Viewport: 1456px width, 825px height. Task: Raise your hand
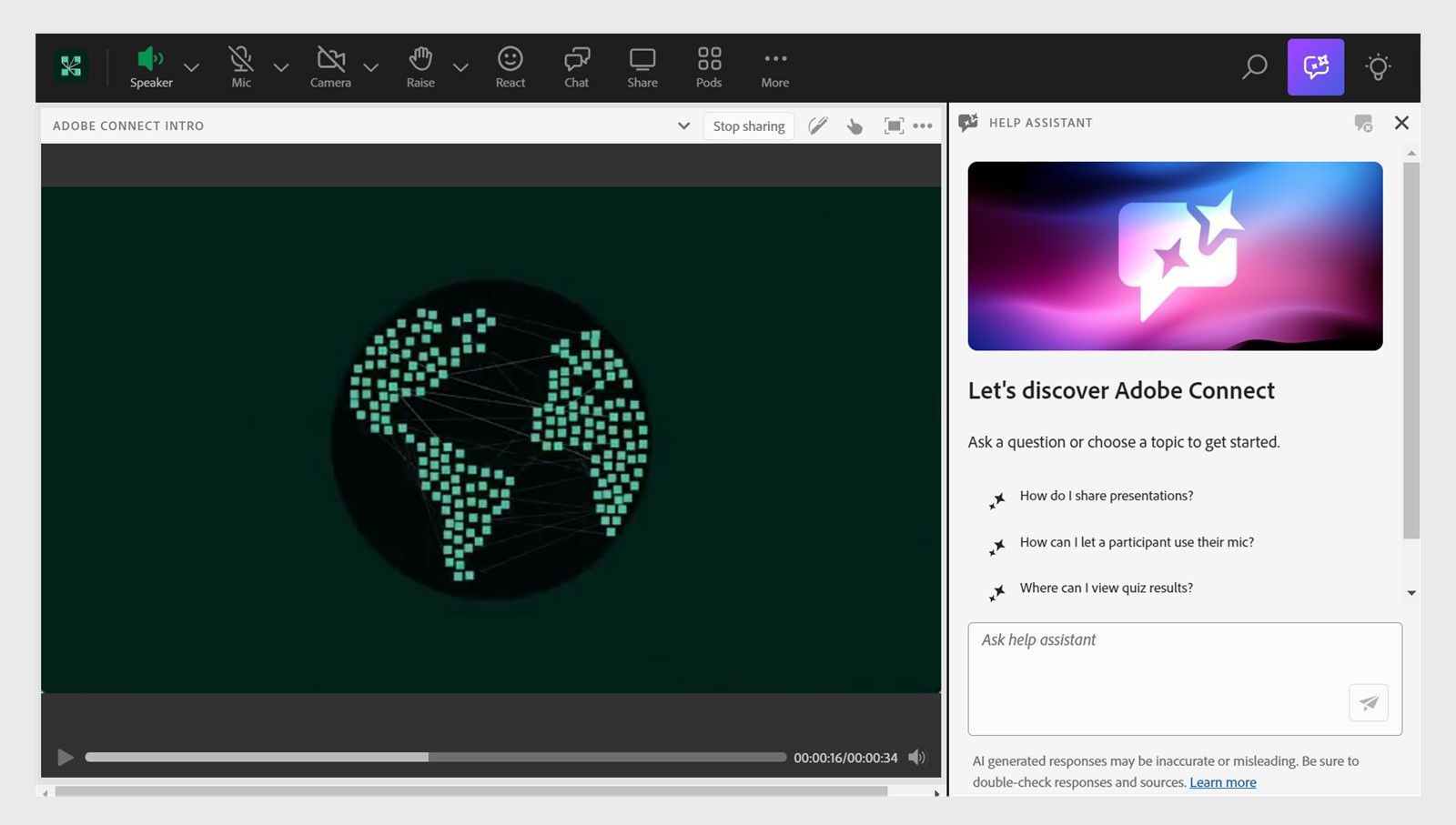click(x=420, y=68)
